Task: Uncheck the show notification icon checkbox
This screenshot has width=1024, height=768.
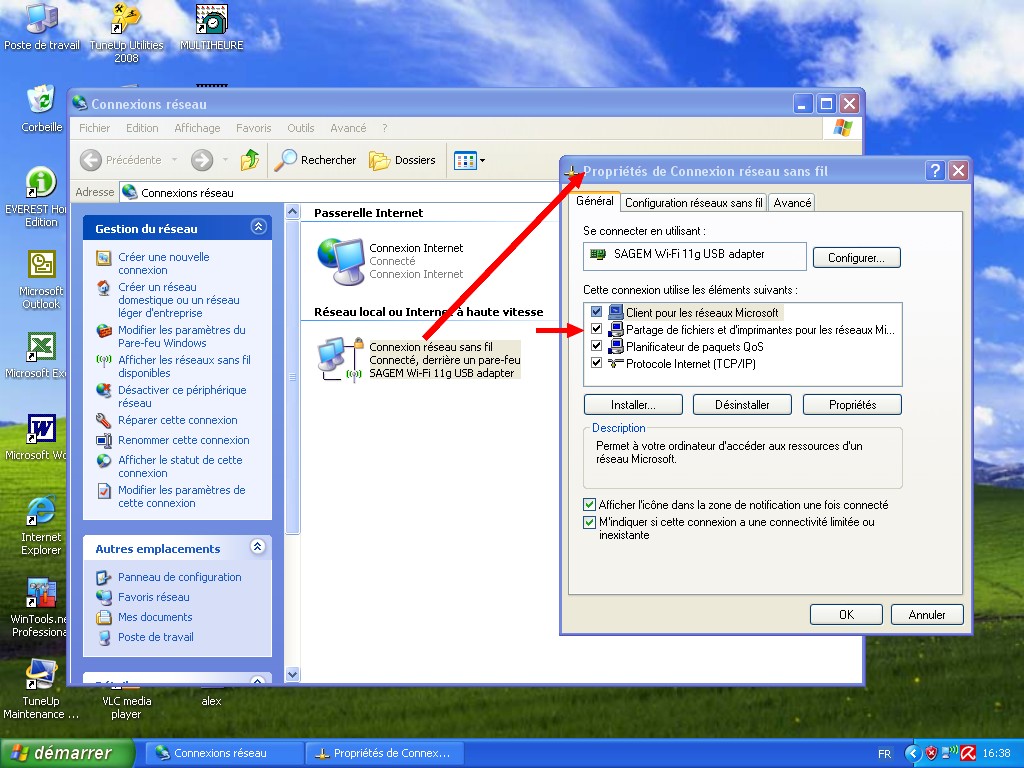Action: point(589,505)
